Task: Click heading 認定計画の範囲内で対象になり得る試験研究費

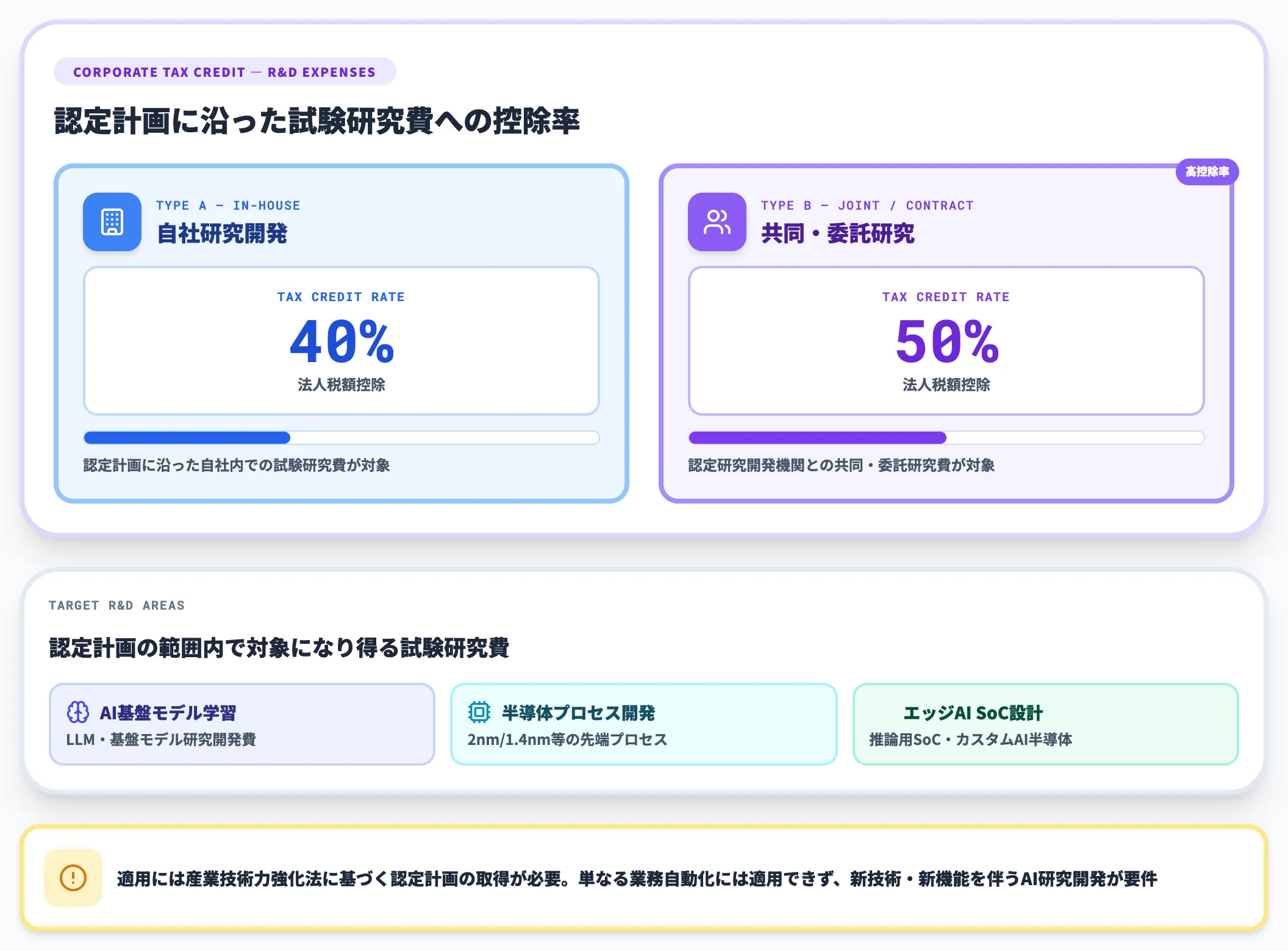Action: pyautogui.click(x=279, y=647)
